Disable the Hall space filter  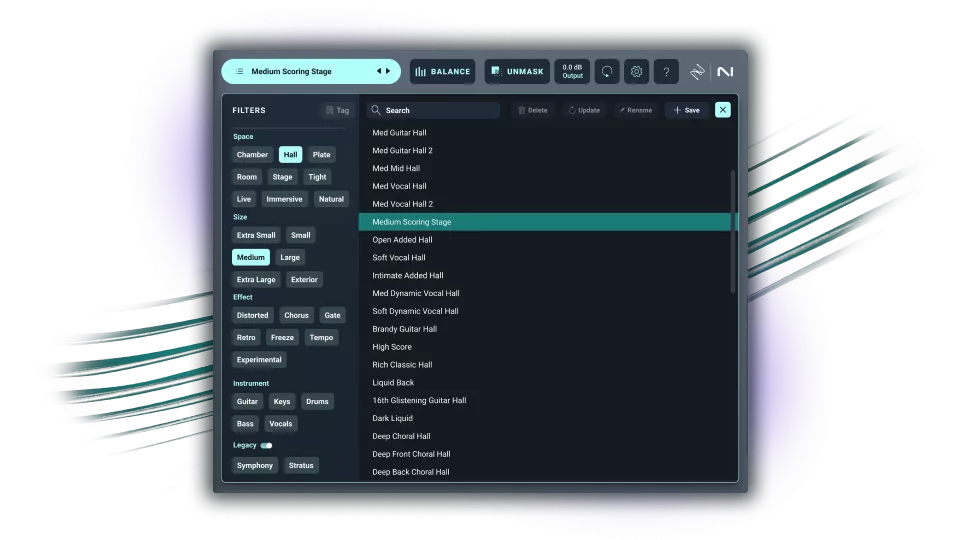290,155
